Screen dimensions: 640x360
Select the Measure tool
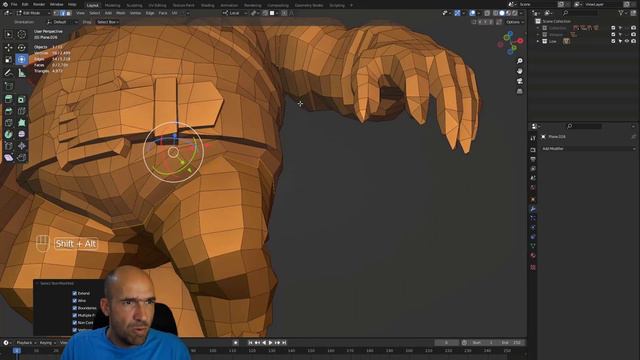[x=22, y=73]
